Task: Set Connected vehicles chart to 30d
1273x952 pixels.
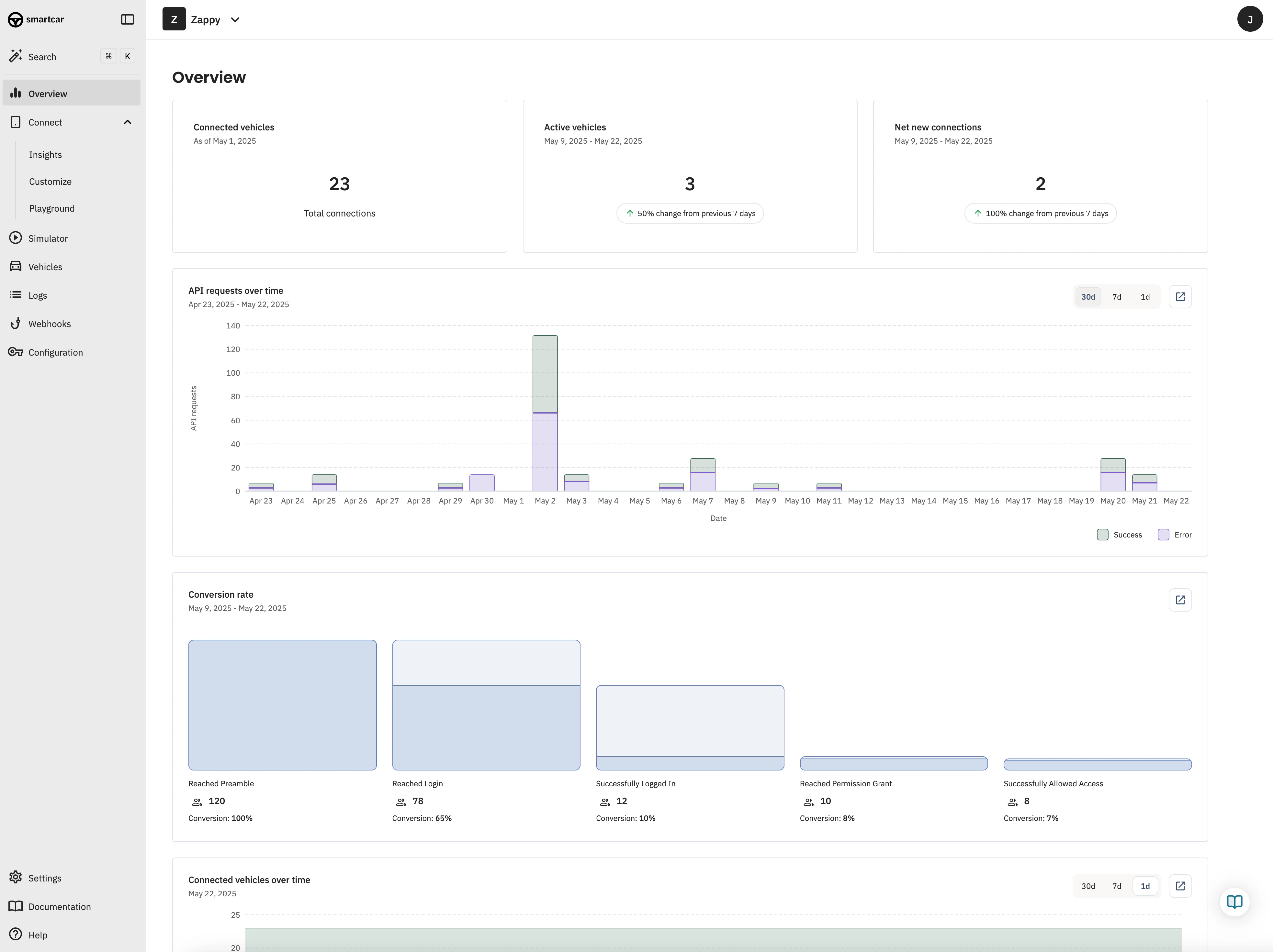Action: (x=1088, y=886)
